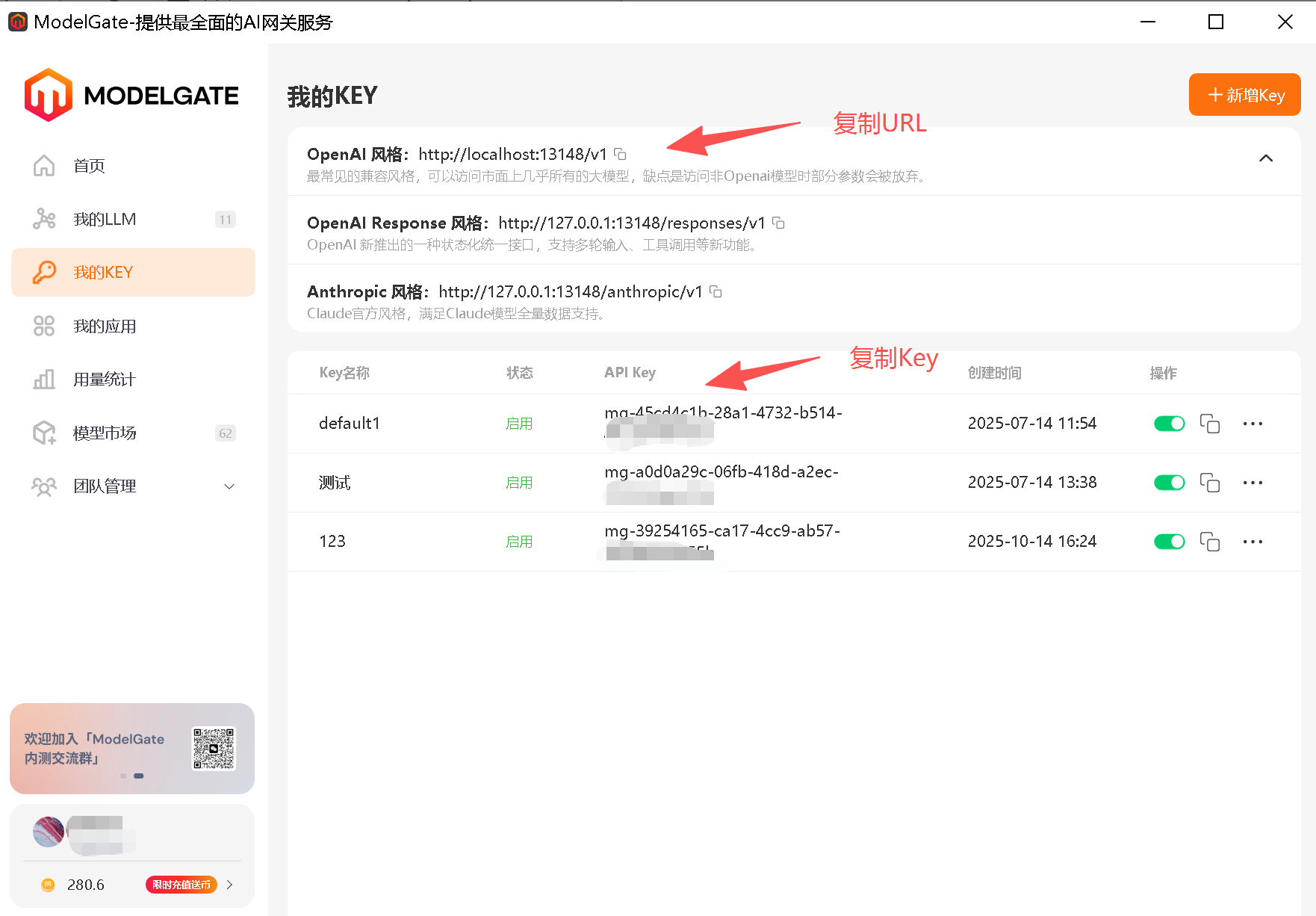Click the 新增Key button
Image resolution: width=1316 pixels, height=916 pixels.
[x=1244, y=95]
